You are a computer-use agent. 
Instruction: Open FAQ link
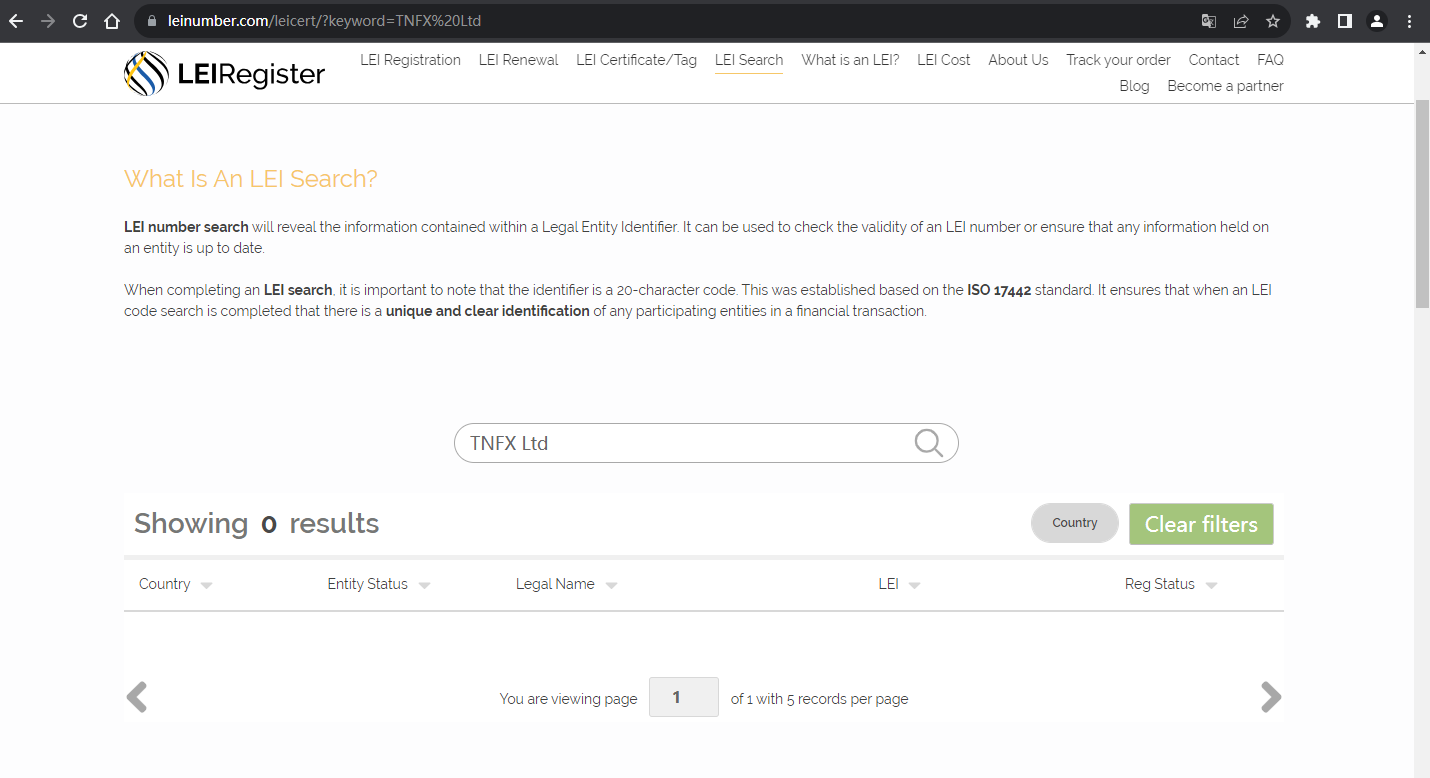coord(1270,60)
